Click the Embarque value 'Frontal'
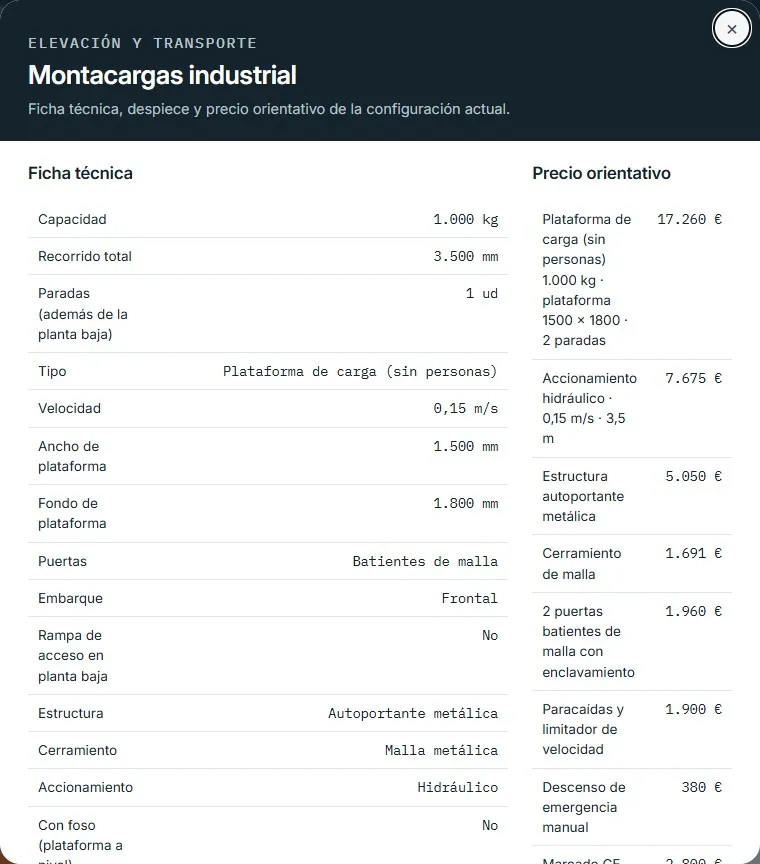The image size is (760, 864). 469,598
